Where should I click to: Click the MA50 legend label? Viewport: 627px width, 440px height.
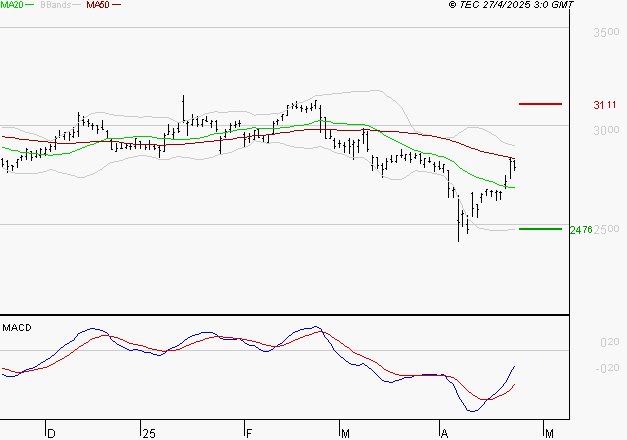98,5
